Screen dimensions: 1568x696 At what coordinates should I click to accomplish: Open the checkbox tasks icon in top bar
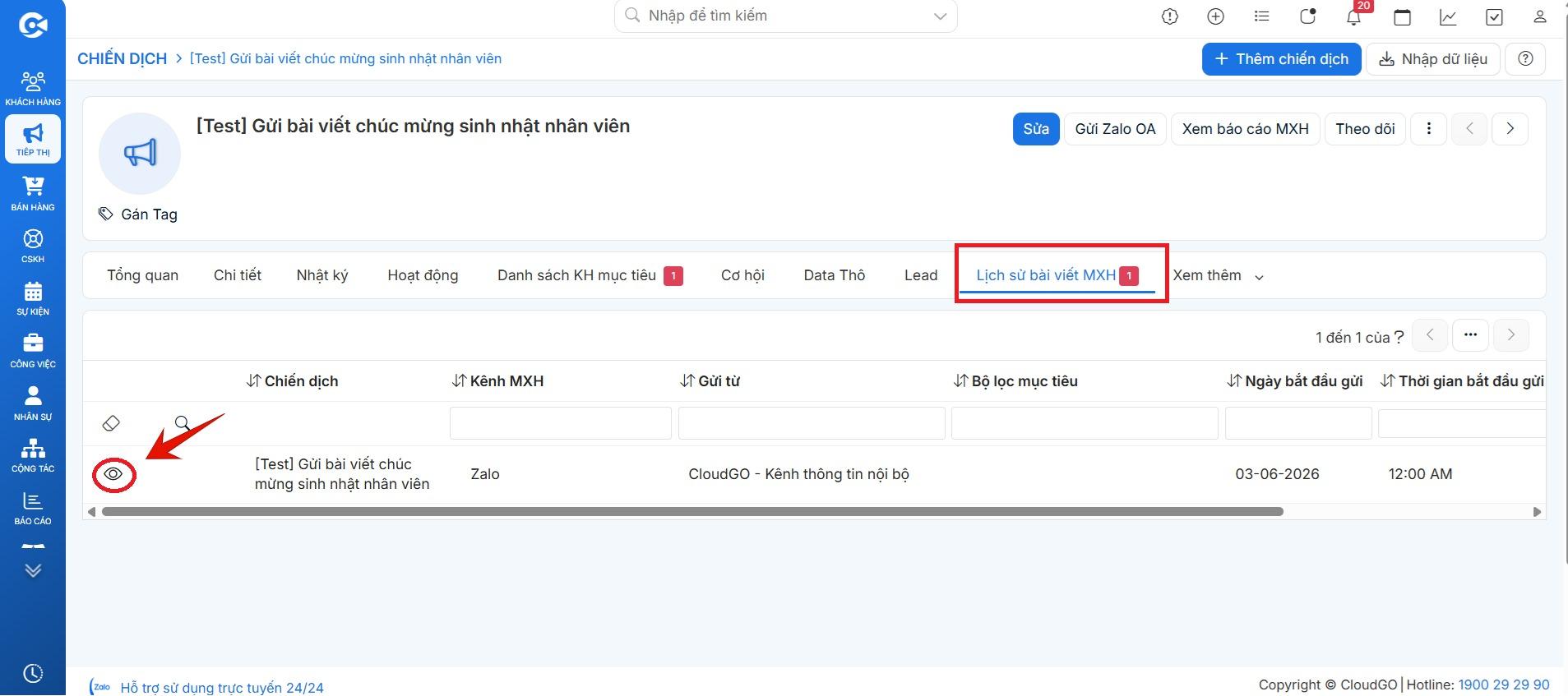coord(1494,16)
